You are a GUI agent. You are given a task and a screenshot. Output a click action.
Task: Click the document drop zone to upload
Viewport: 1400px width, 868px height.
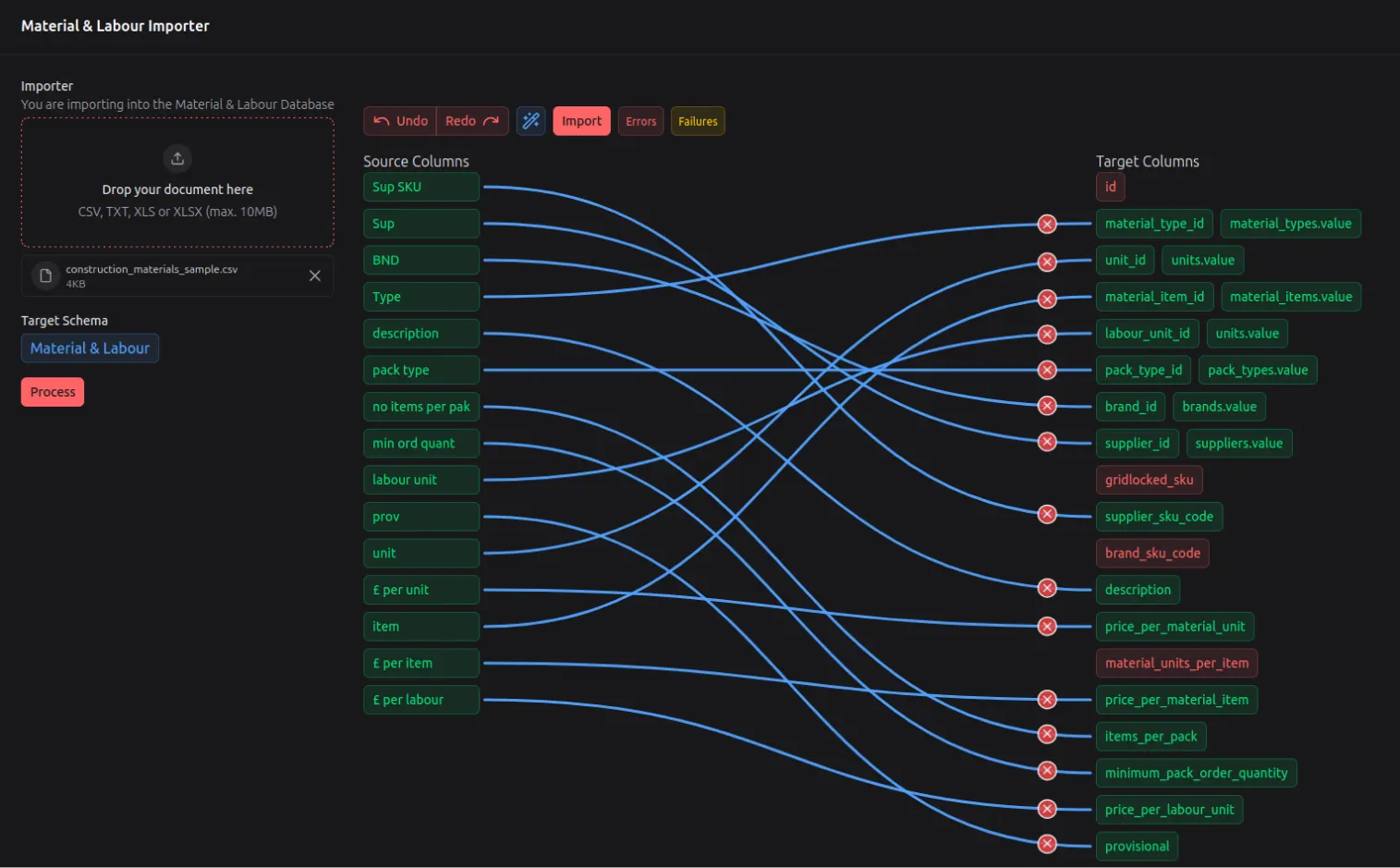coord(177,182)
